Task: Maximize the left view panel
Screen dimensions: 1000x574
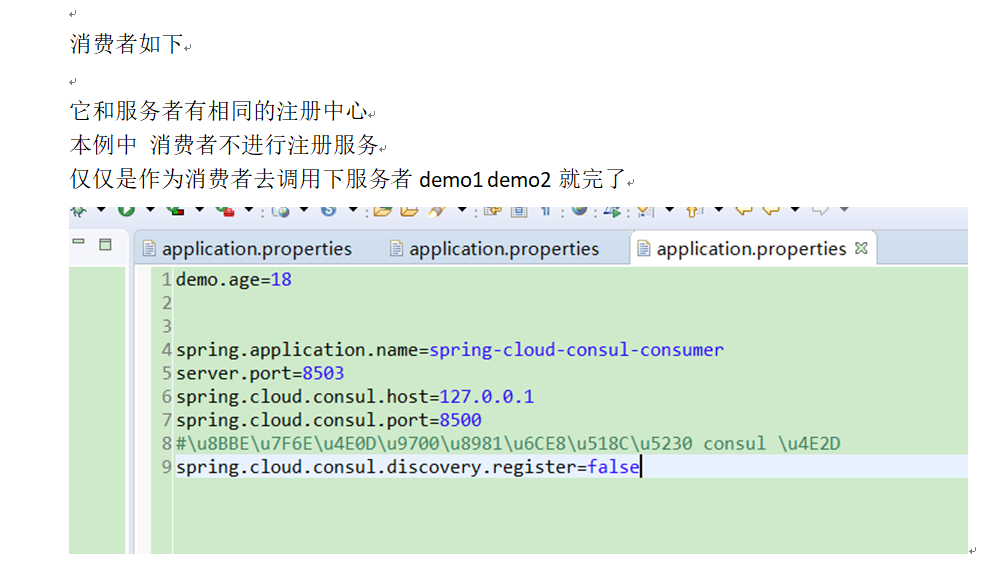Action: coord(105,244)
